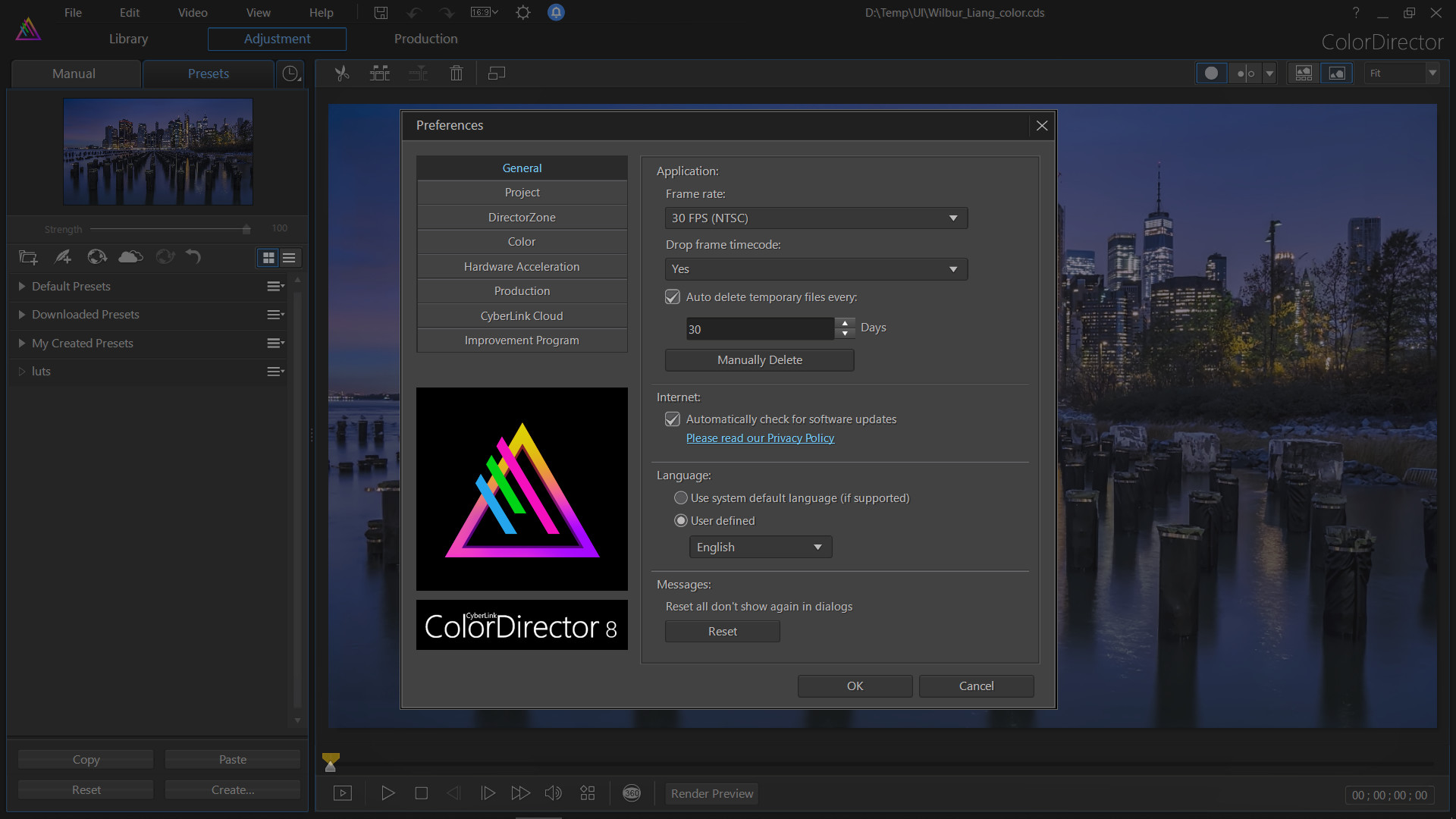The image size is (1456, 819).
Task: Switch presets to grid view icon
Action: [x=268, y=258]
